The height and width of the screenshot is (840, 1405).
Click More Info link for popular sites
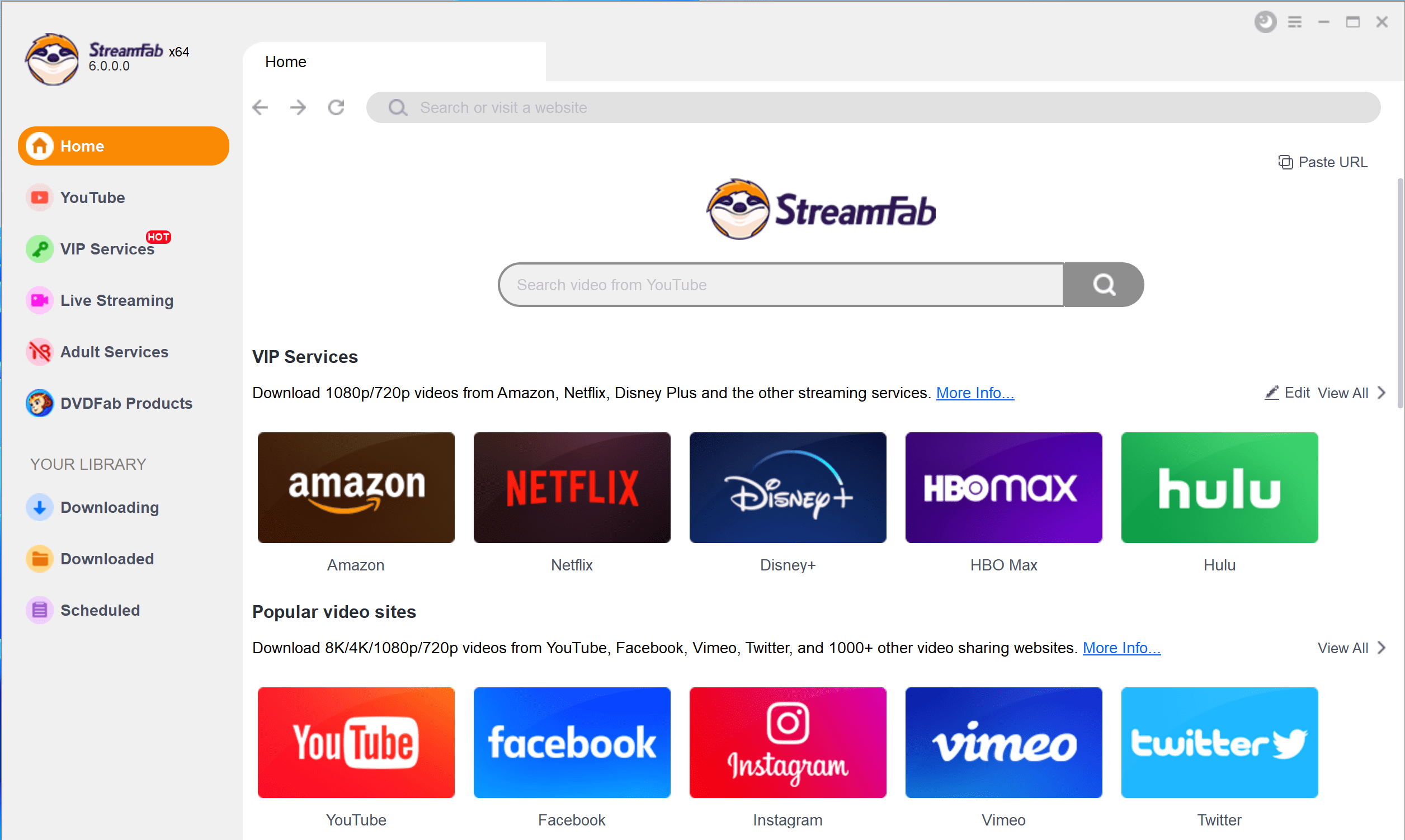1122,648
